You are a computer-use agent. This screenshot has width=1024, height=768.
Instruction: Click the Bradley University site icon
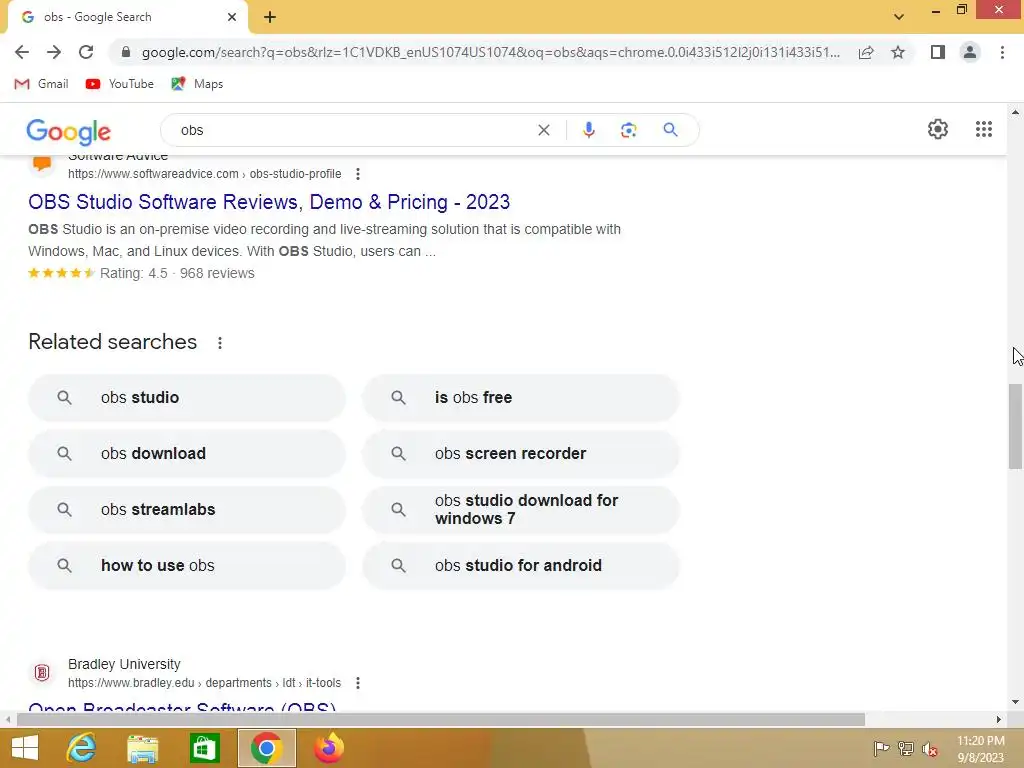tap(42, 673)
